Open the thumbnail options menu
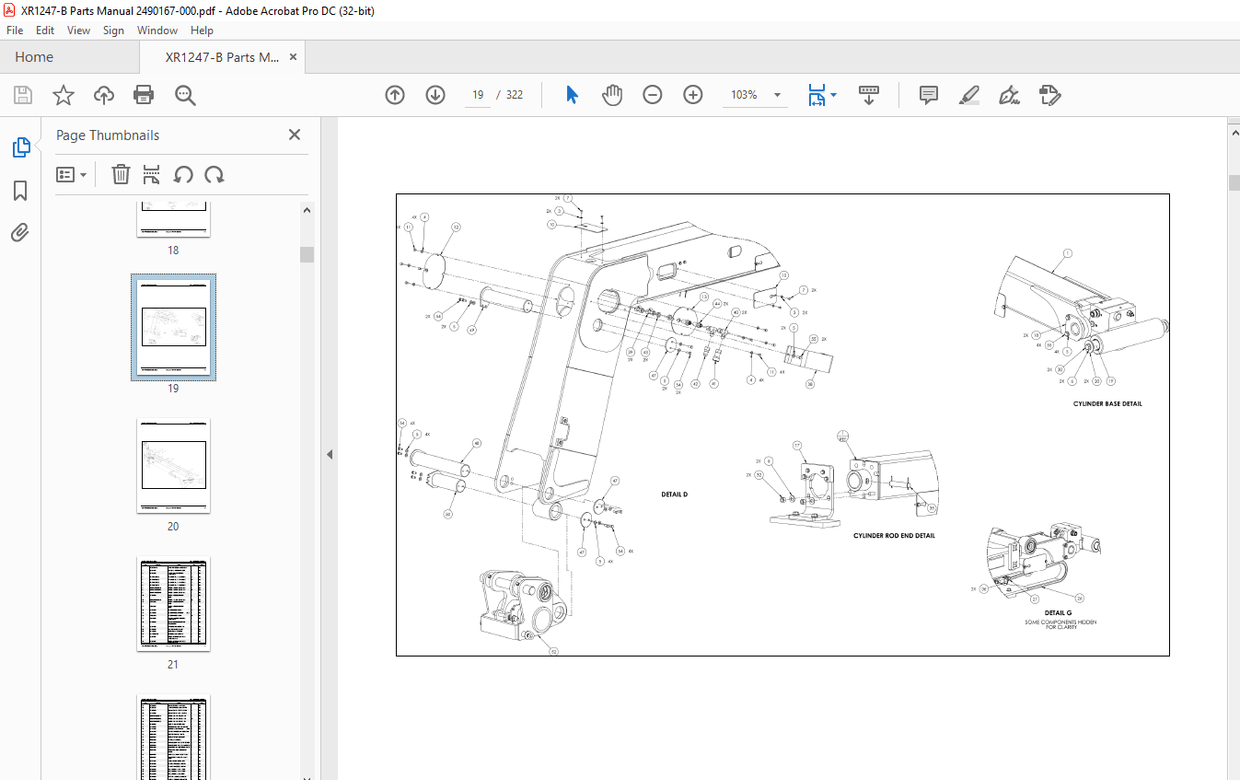 click(x=70, y=174)
